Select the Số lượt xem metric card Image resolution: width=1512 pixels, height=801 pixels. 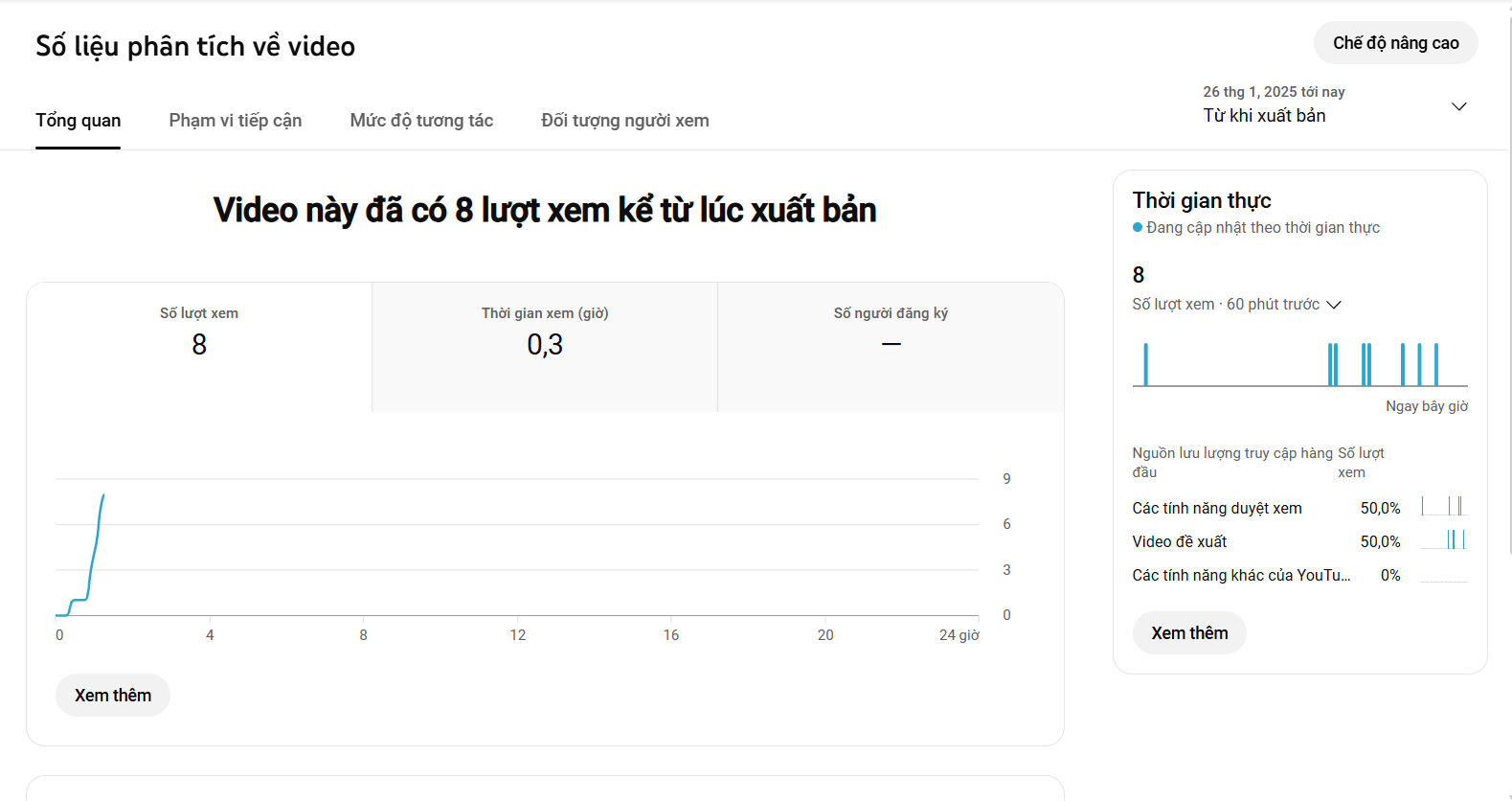[199, 346]
